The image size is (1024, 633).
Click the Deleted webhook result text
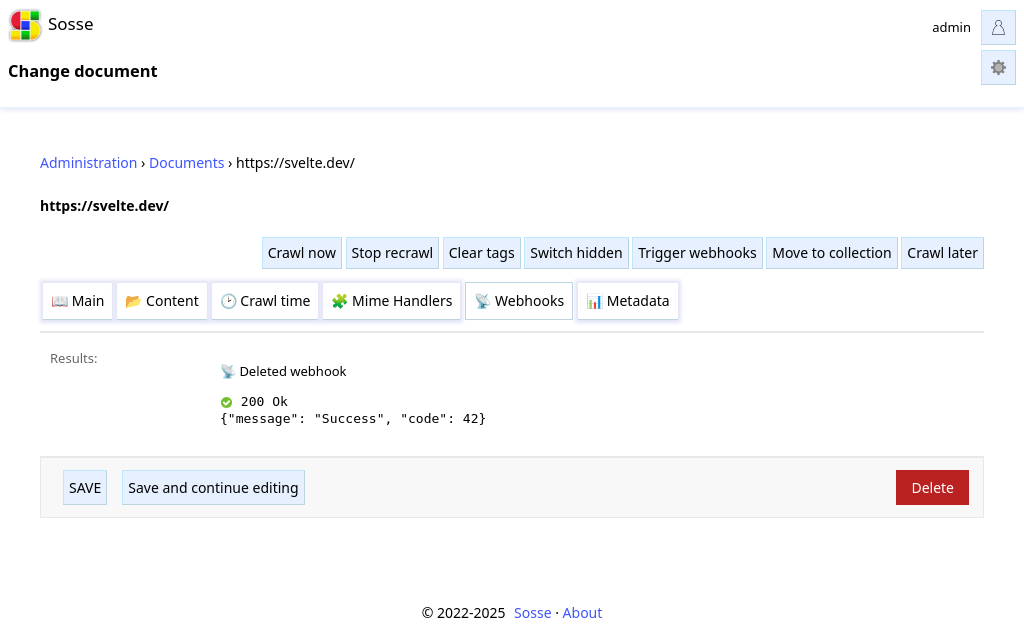293,372
